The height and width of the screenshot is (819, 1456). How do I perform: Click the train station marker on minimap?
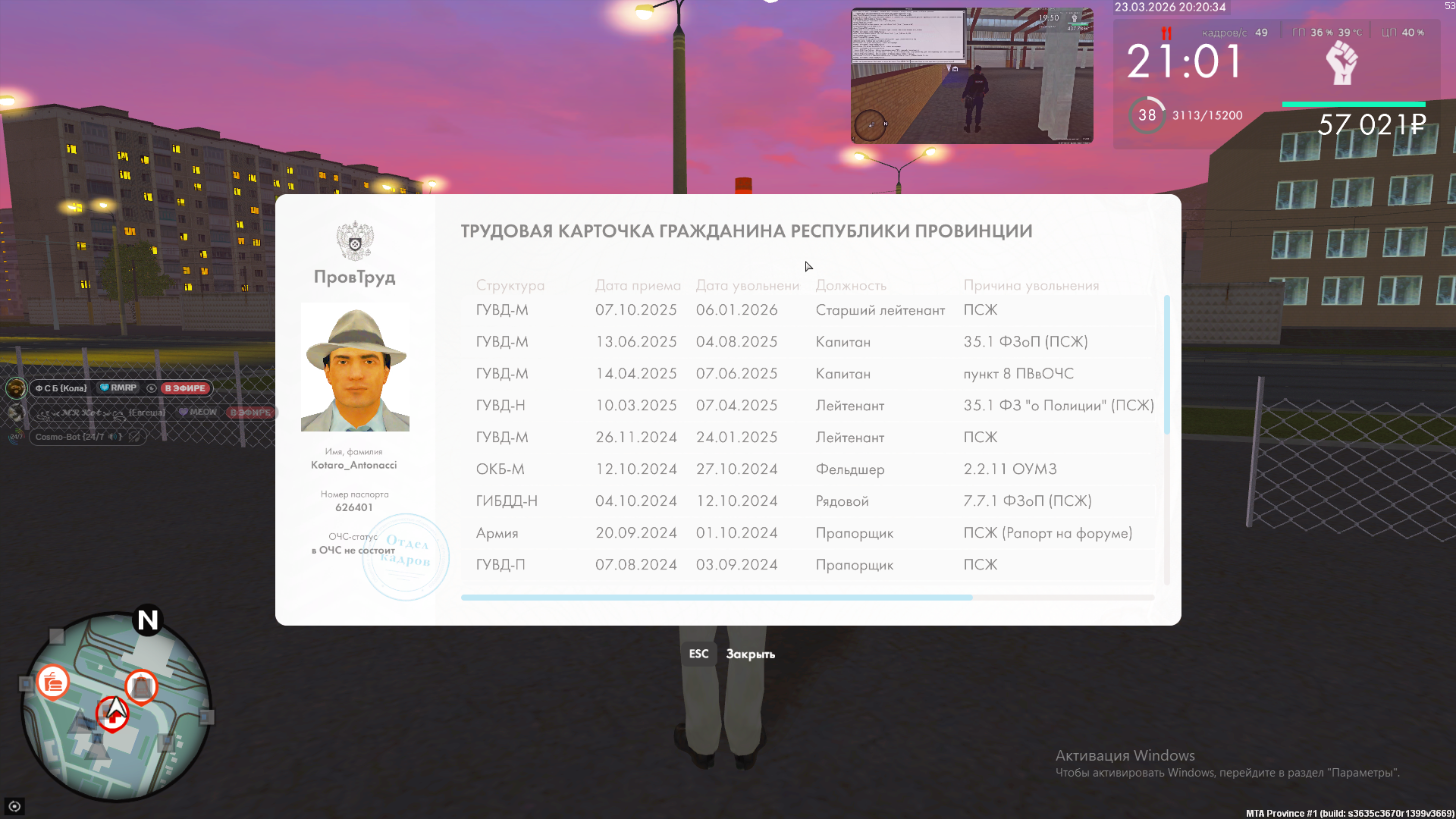pos(141,687)
